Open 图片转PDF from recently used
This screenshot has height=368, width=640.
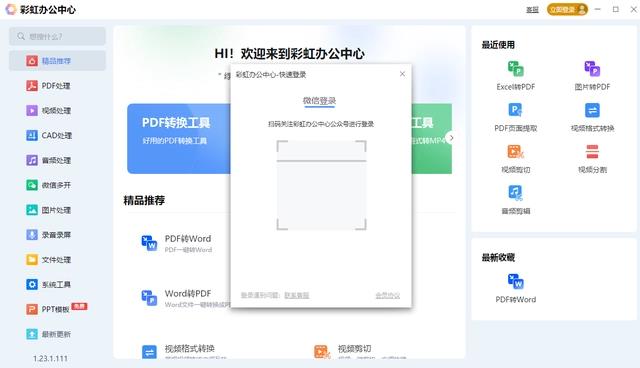click(x=592, y=75)
